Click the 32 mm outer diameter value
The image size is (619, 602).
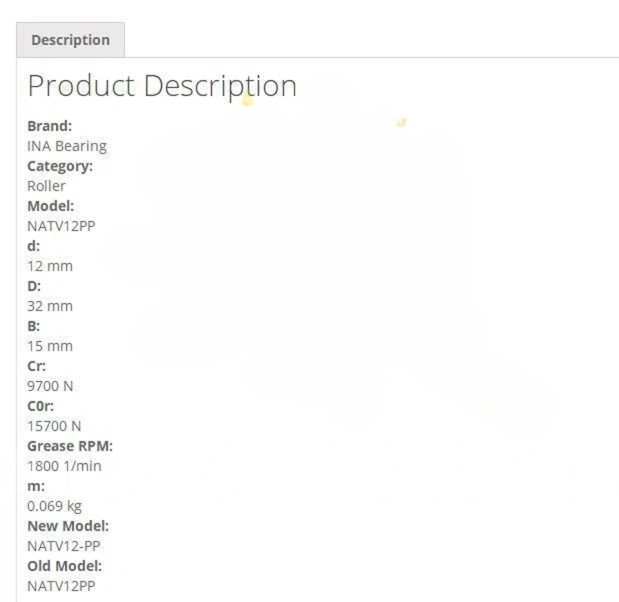tap(50, 306)
